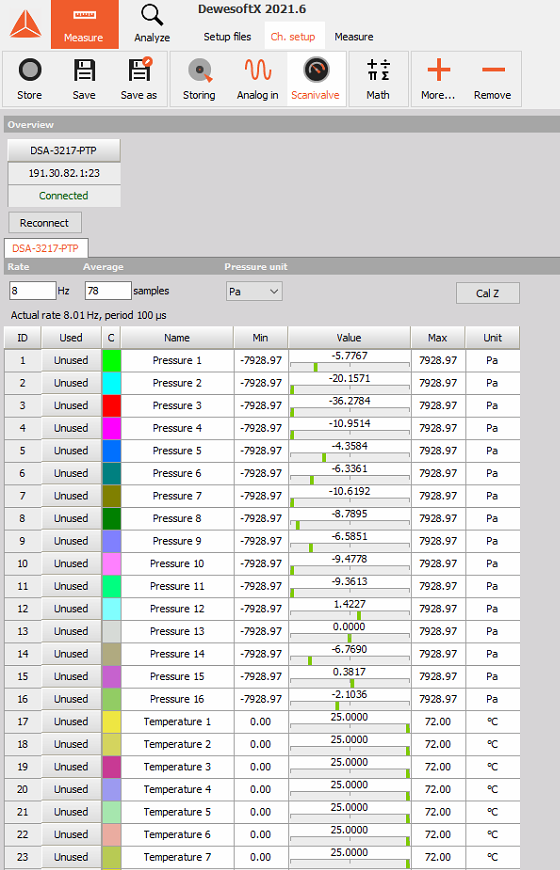560x870 pixels.
Task: Click the 72.00 Max of Temperature 2
Action: pos(438,744)
